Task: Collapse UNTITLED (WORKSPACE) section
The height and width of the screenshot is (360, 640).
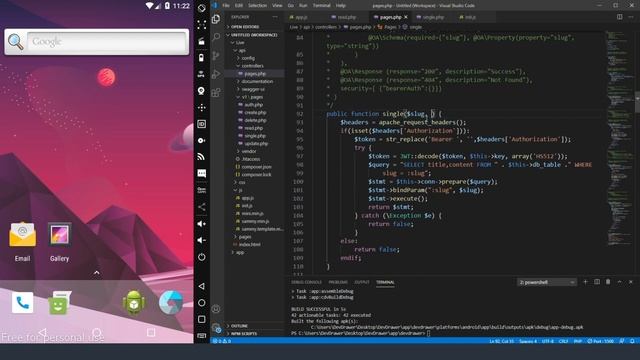Action: pyautogui.click(x=254, y=35)
